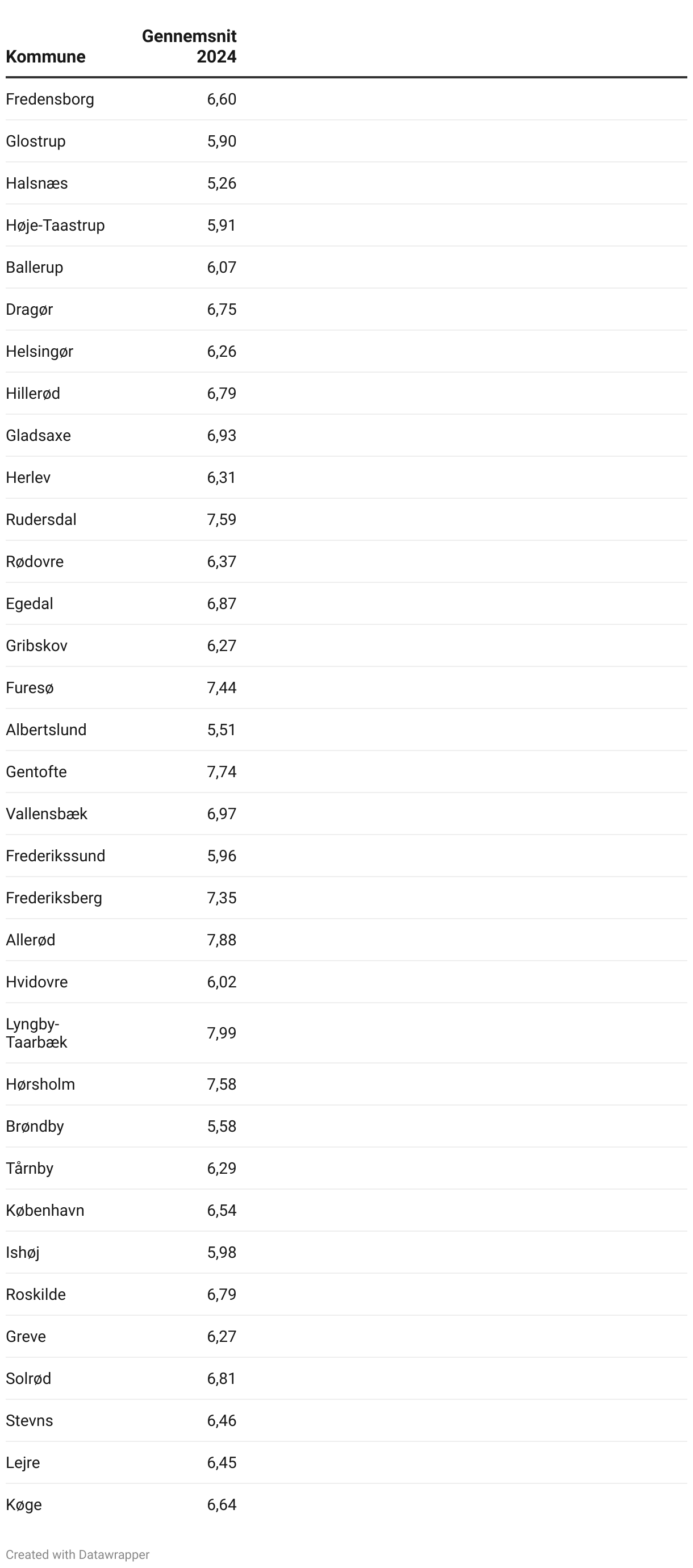Click the Køge value 6,64
The image size is (693, 1568).
[x=222, y=1504]
